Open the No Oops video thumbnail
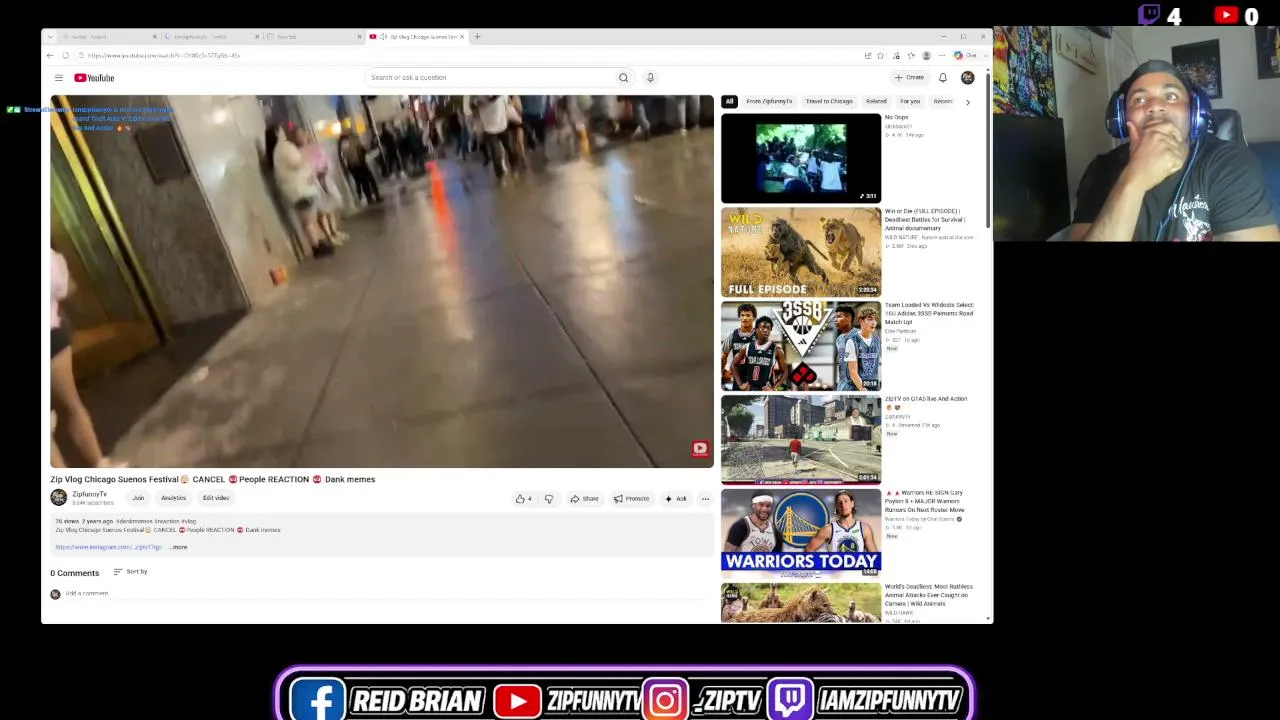Image resolution: width=1280 pixels, height=720 pixels. pyautogui.click(x=801, y=159)
